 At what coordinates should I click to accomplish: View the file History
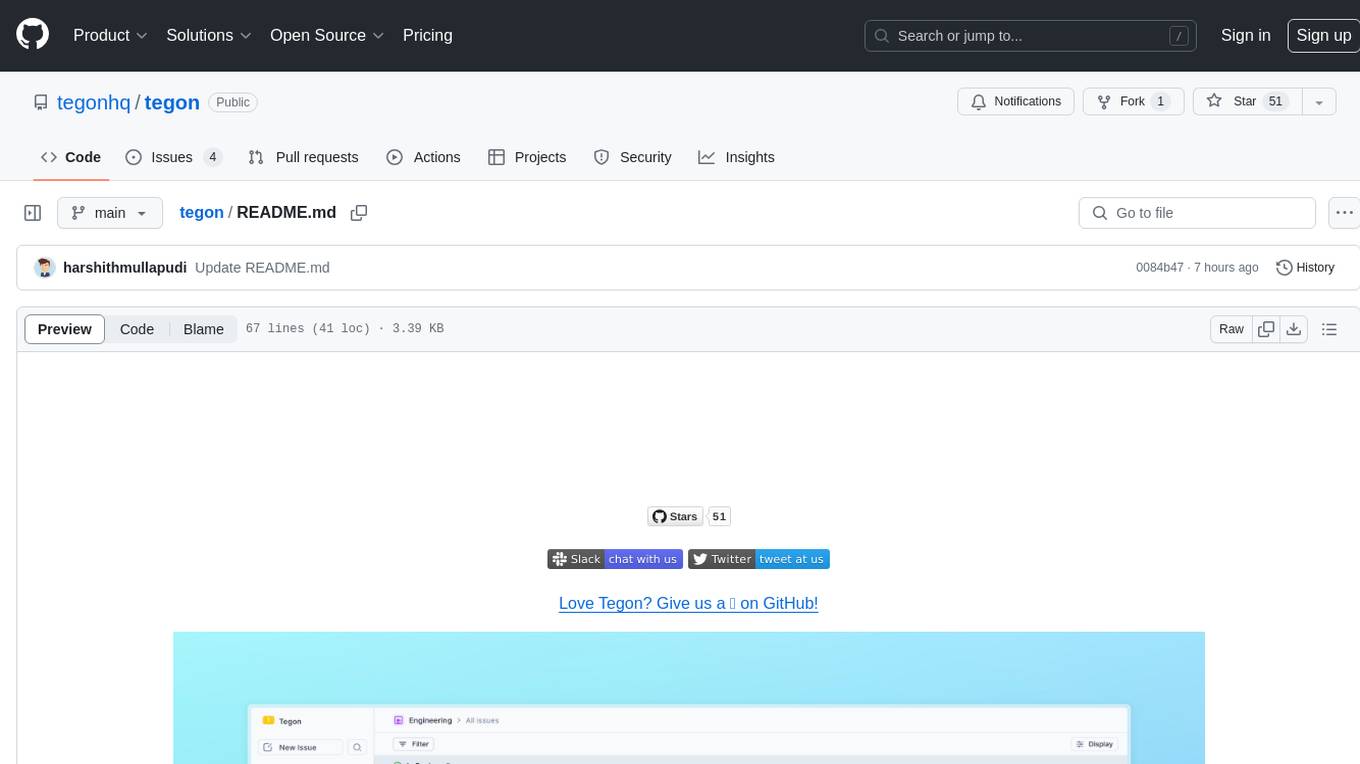1305,268
